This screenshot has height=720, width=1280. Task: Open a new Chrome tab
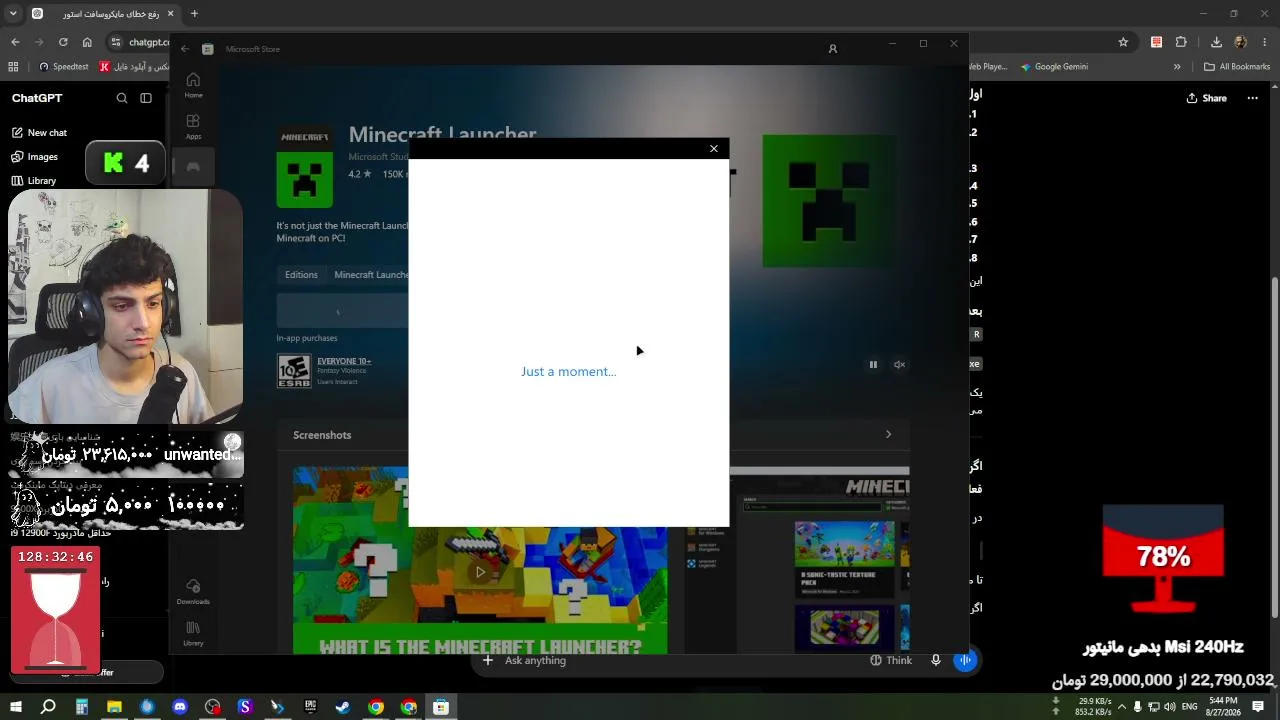(194, 14)
